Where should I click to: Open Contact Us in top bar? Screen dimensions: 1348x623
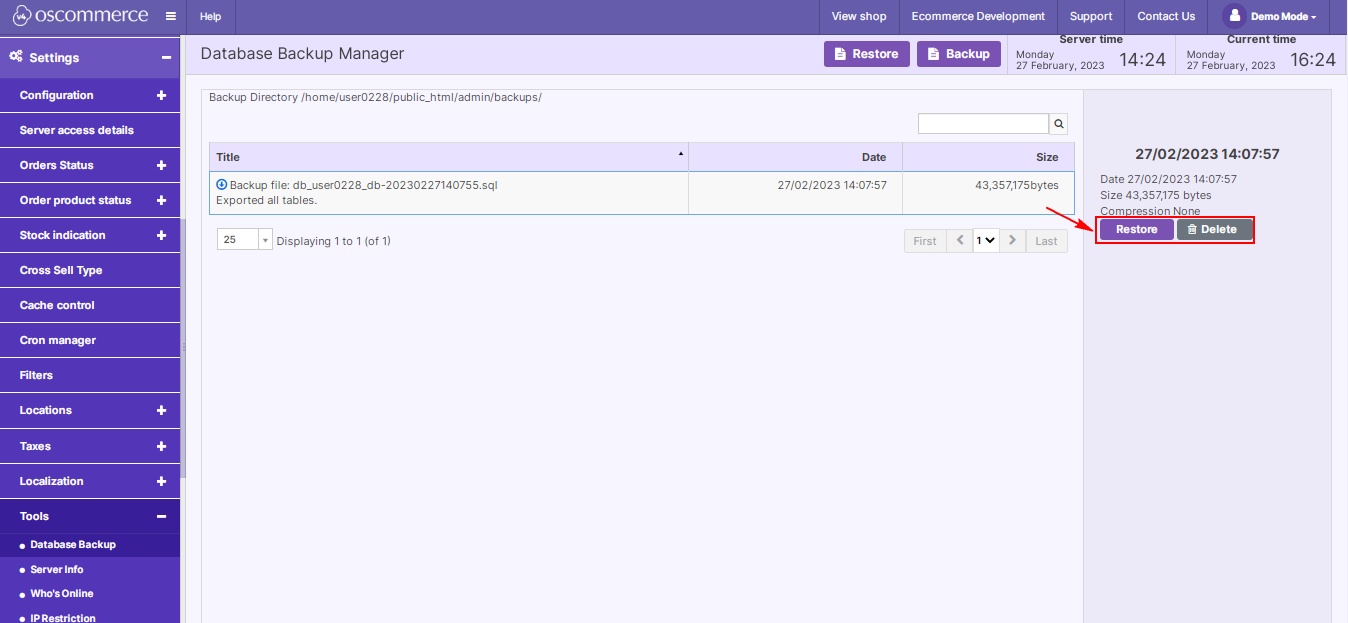pos(1166,16)
